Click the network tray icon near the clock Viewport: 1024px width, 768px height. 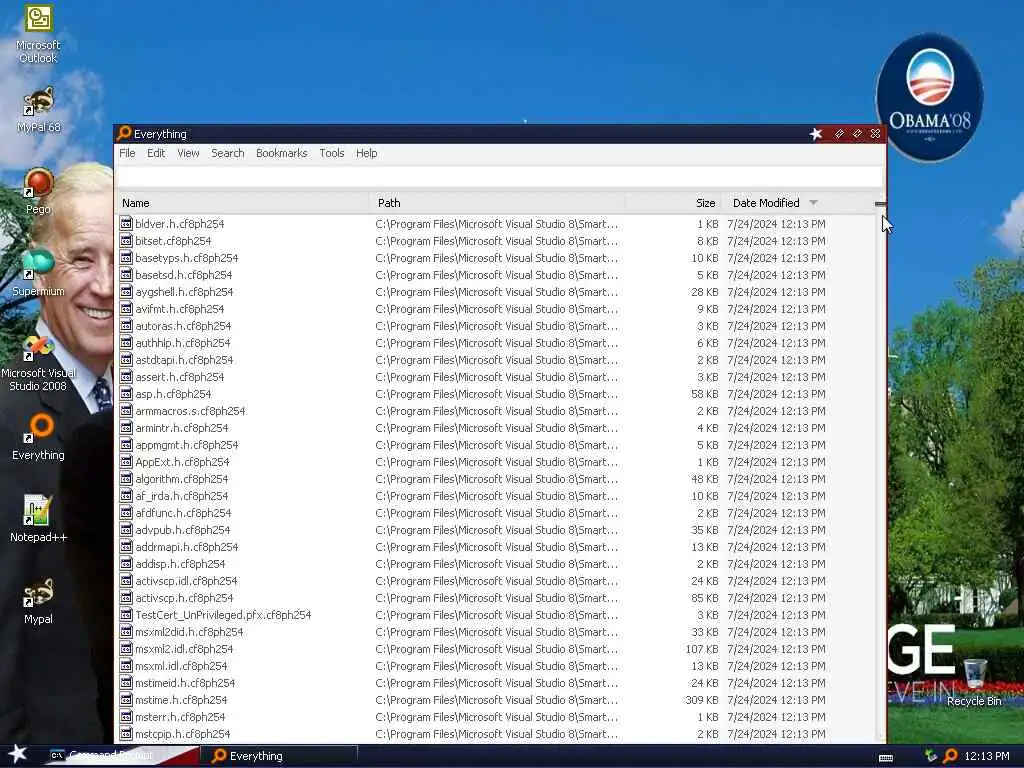pos(931,756)
